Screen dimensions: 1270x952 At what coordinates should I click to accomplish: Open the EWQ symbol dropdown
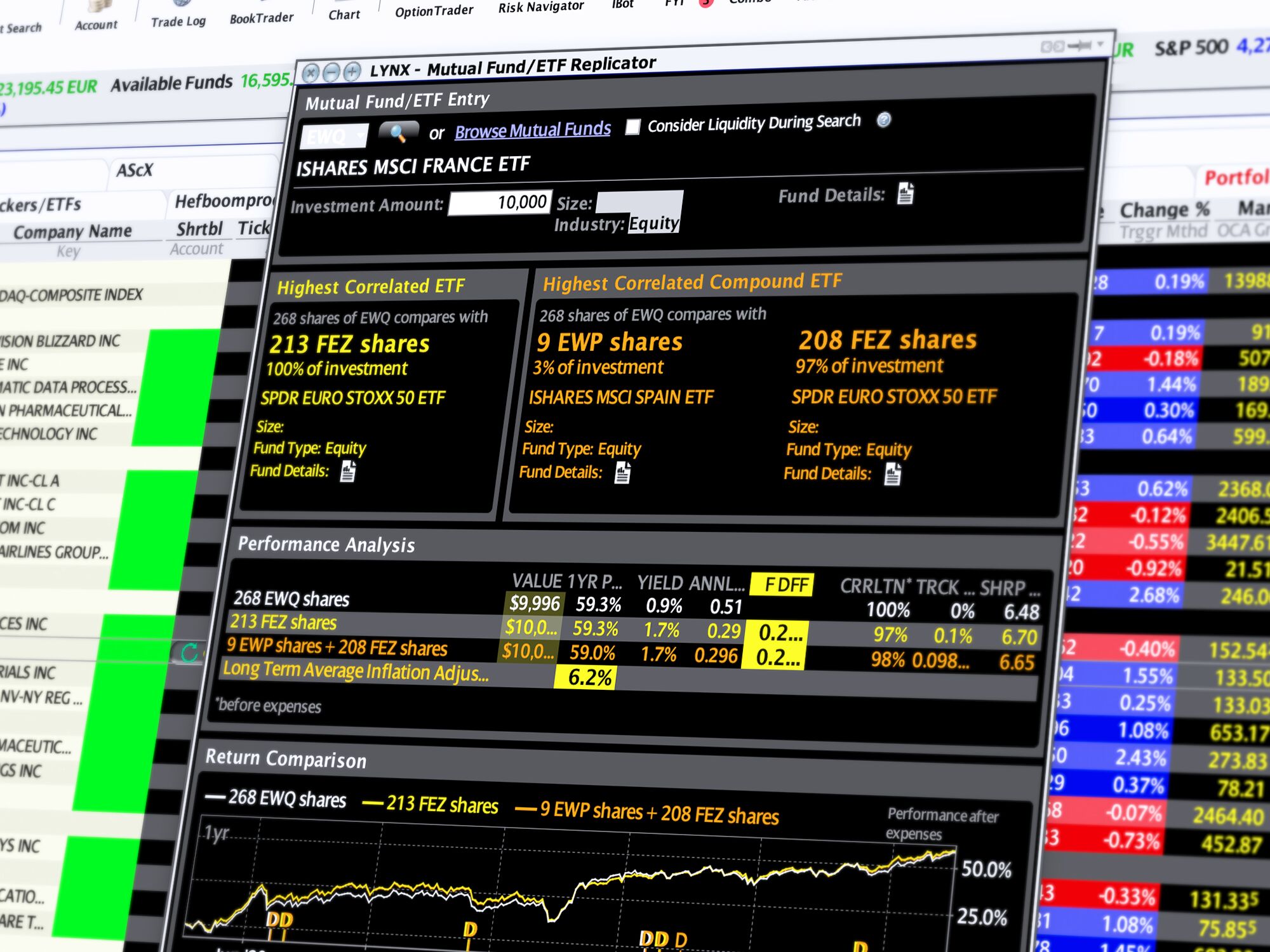pos(361,135)
